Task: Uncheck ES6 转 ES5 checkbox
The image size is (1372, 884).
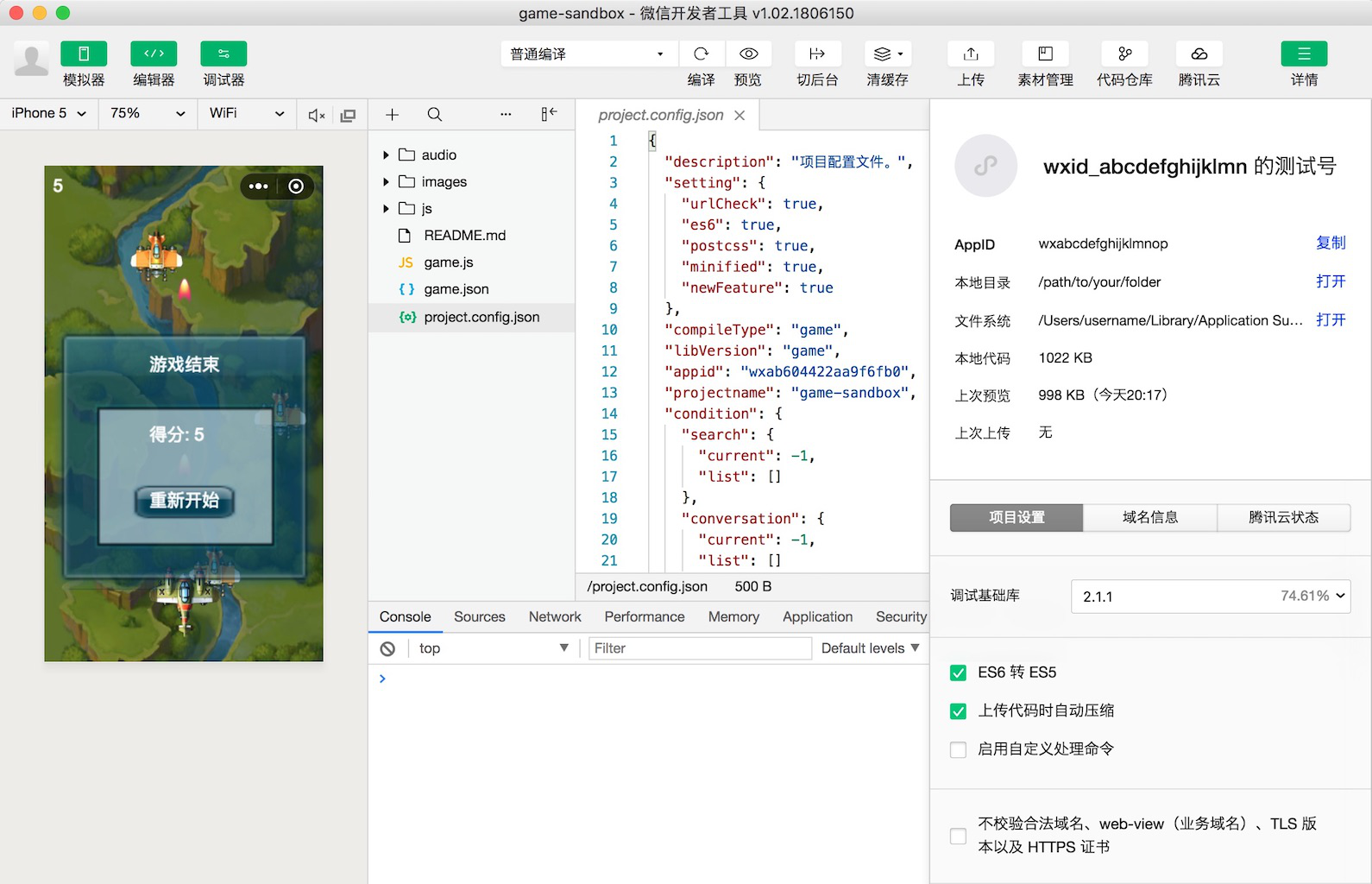Action: (958, 672)
